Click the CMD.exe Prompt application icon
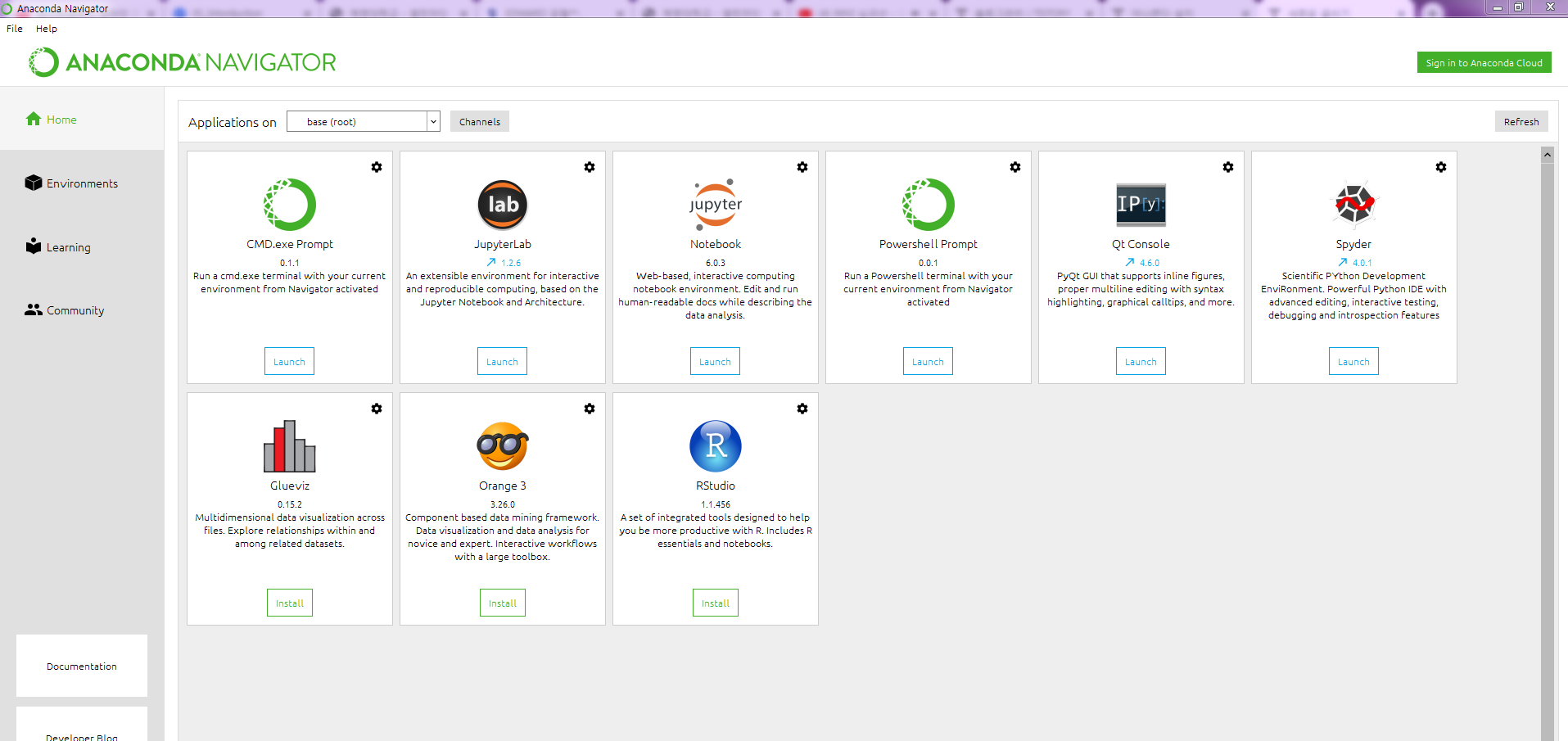Viewport: 1568px width, 741px height. click(x=290, y=205)
